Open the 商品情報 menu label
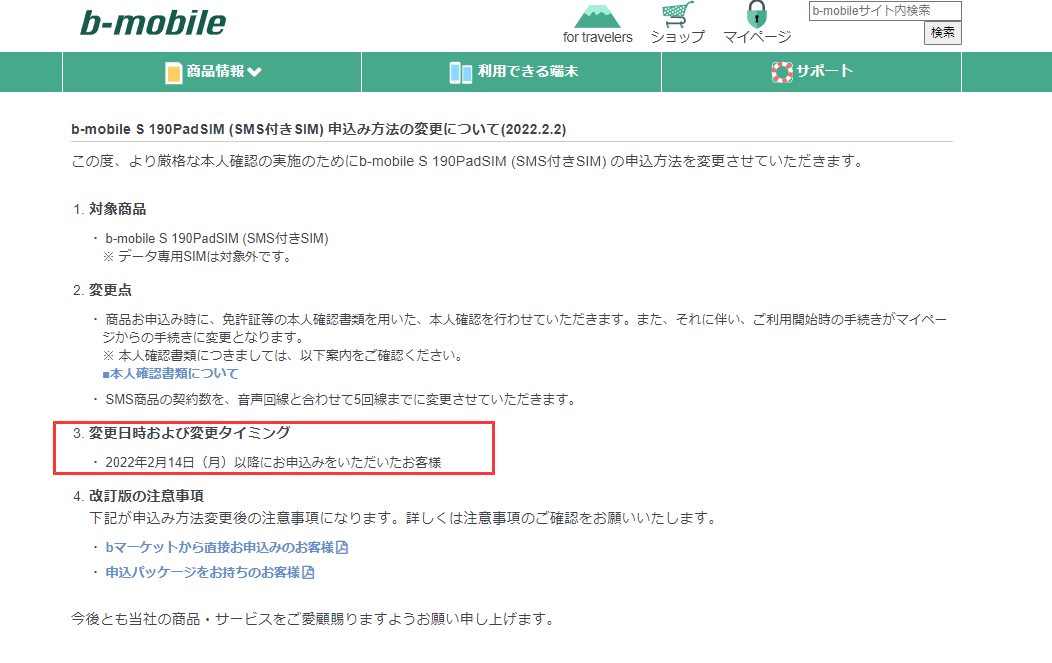1052x663 pixels. [x=215, y=71]
